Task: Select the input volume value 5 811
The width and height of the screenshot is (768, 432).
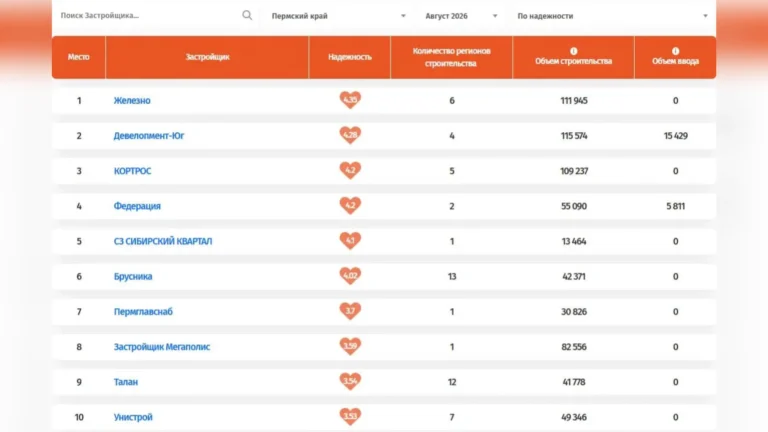Action: [676, 206]
